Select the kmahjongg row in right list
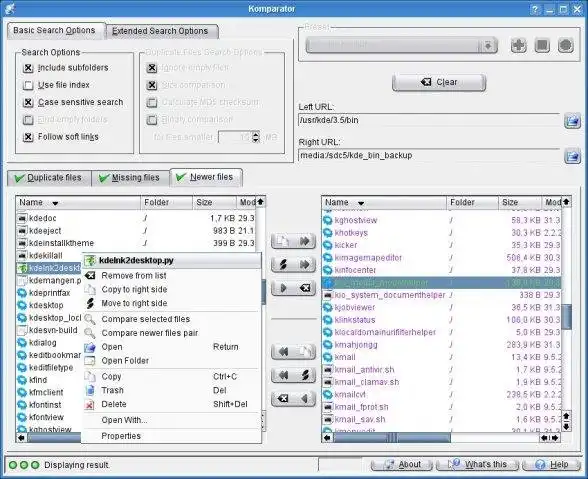 click(441, 345)
